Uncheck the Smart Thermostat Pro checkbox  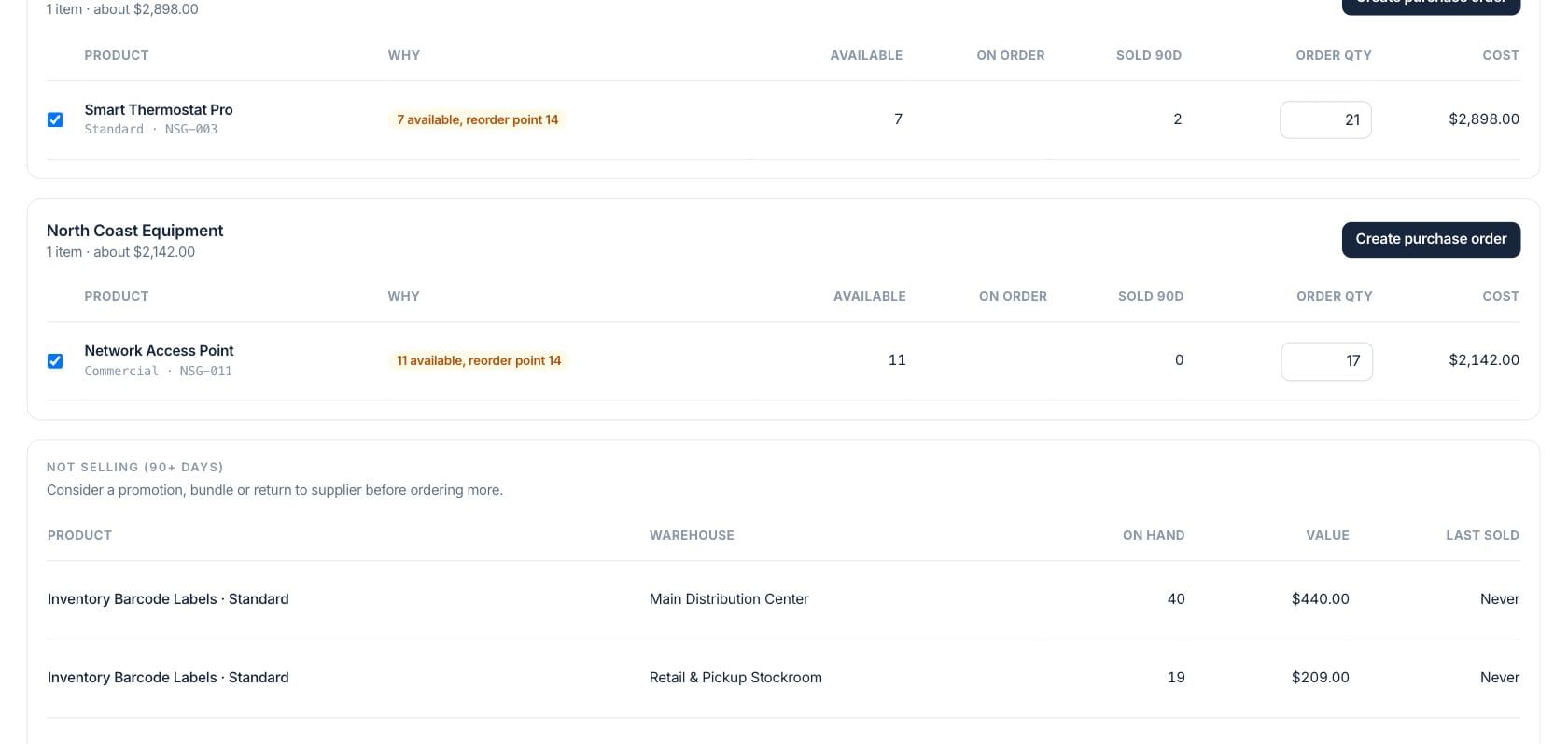[x=55, y=119]
